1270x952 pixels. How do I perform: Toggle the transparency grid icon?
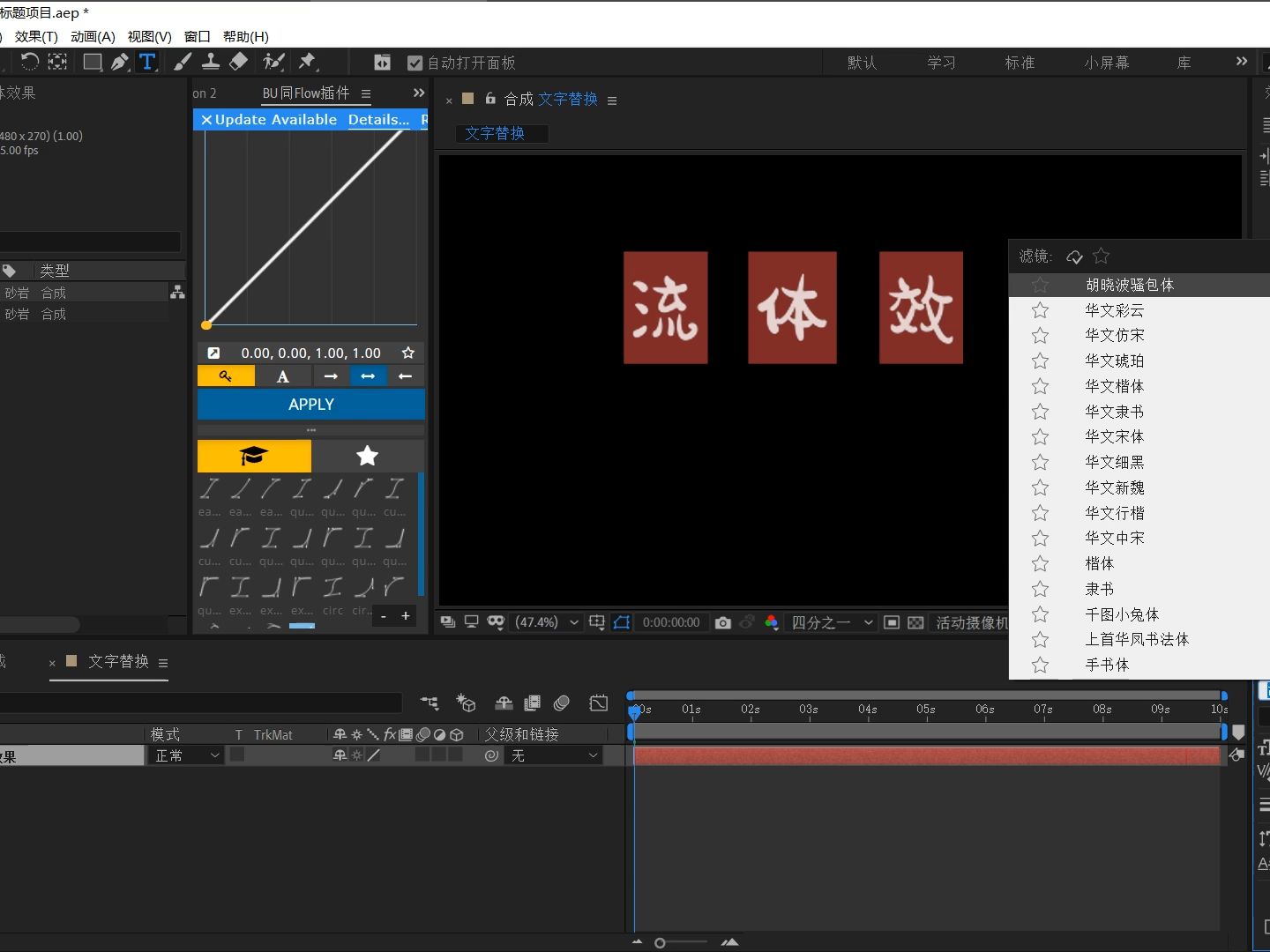tap(915, 622)
